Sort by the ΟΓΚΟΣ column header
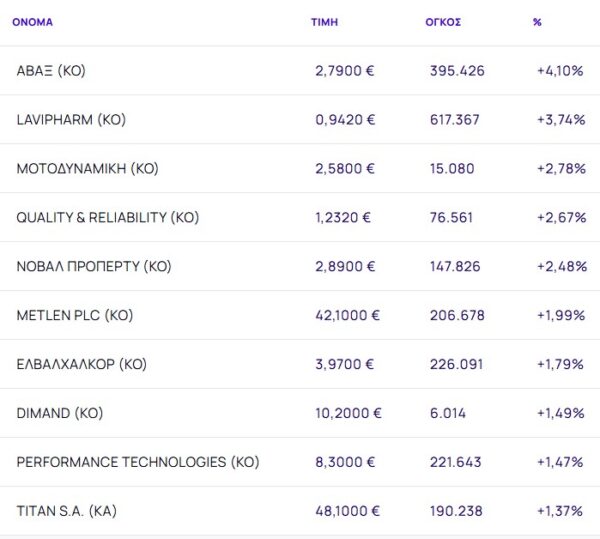This screenshot has width=600, height=539. click(x=443, y=22)
